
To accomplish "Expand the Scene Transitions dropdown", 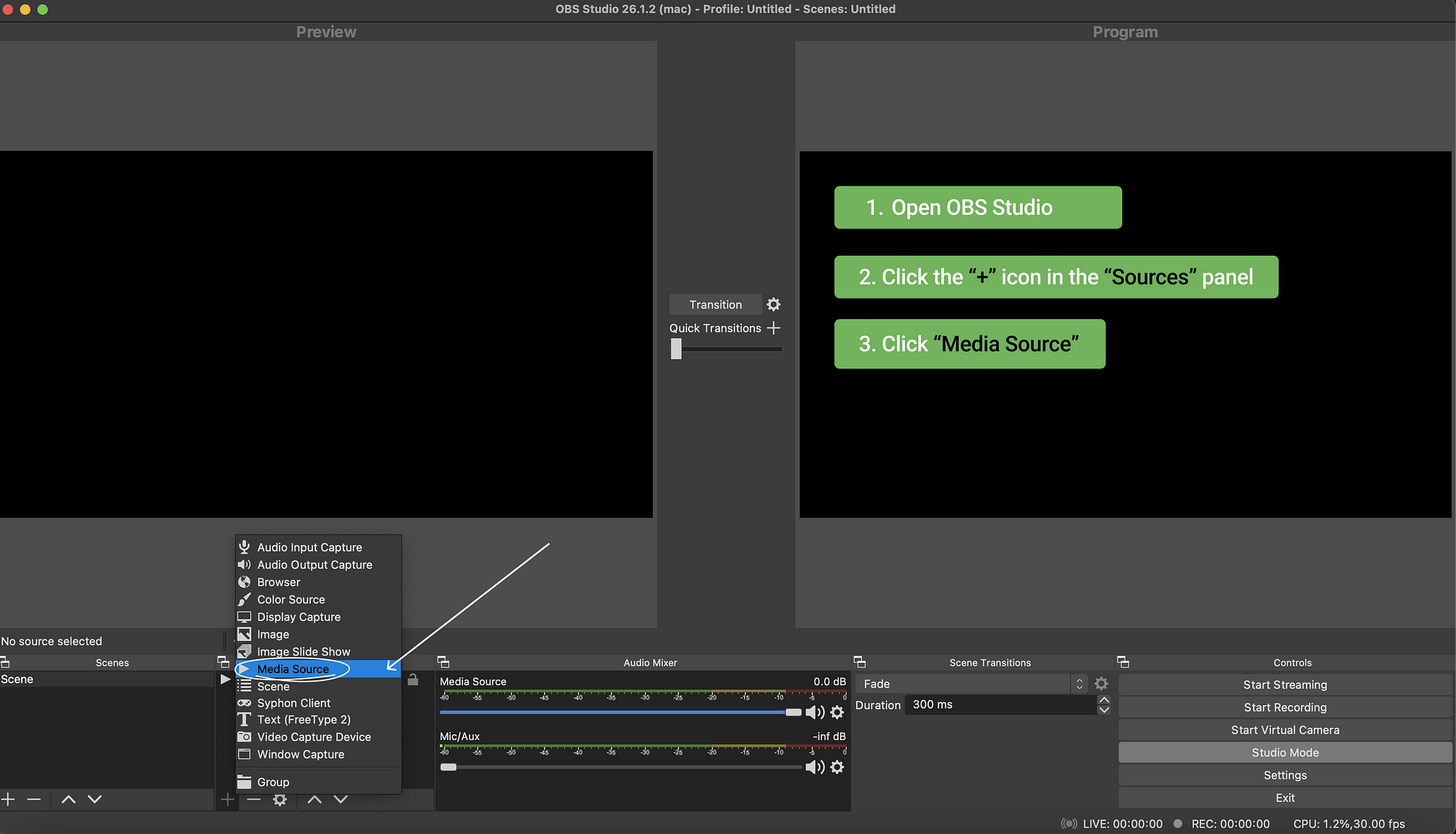I will 1078,683.
